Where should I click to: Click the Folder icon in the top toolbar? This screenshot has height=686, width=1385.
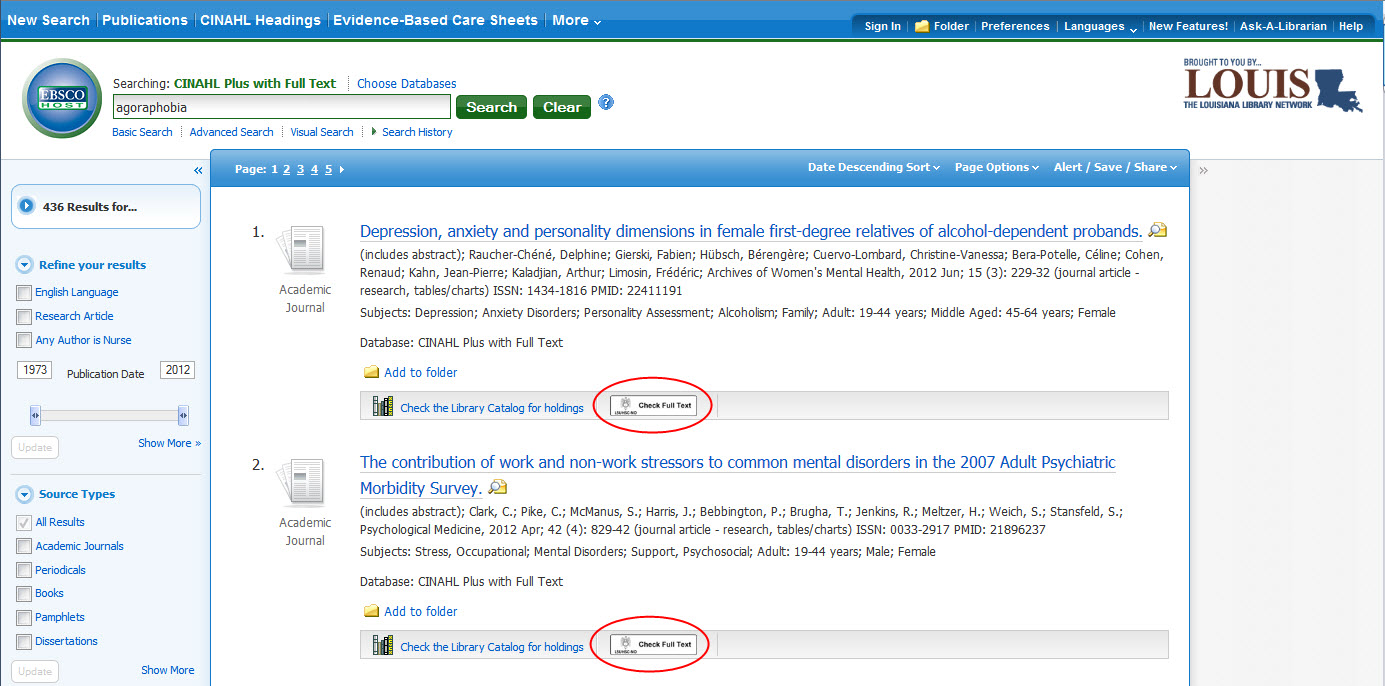click(x=925, y=26)
